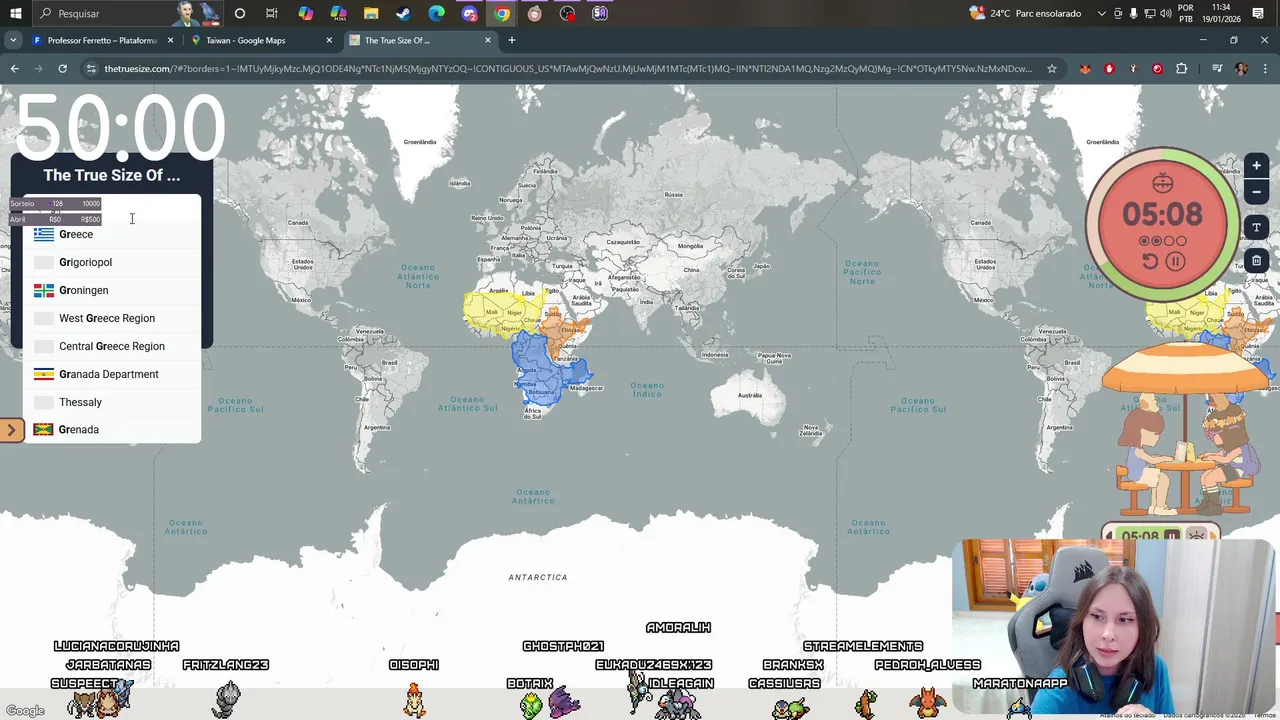Open the MetaMask fox extension
This screenshot has width=1280, height=720.
pos(1085,68)
